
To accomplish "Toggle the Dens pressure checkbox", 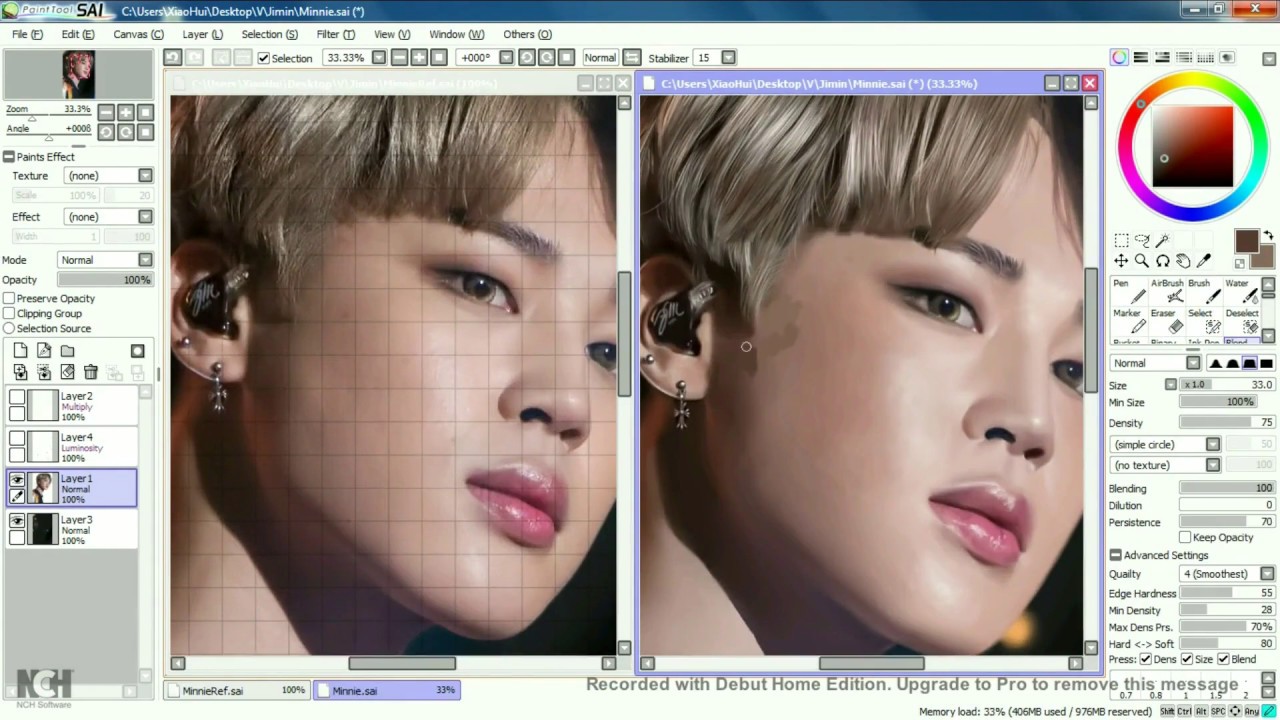I will pos(1146,659).
